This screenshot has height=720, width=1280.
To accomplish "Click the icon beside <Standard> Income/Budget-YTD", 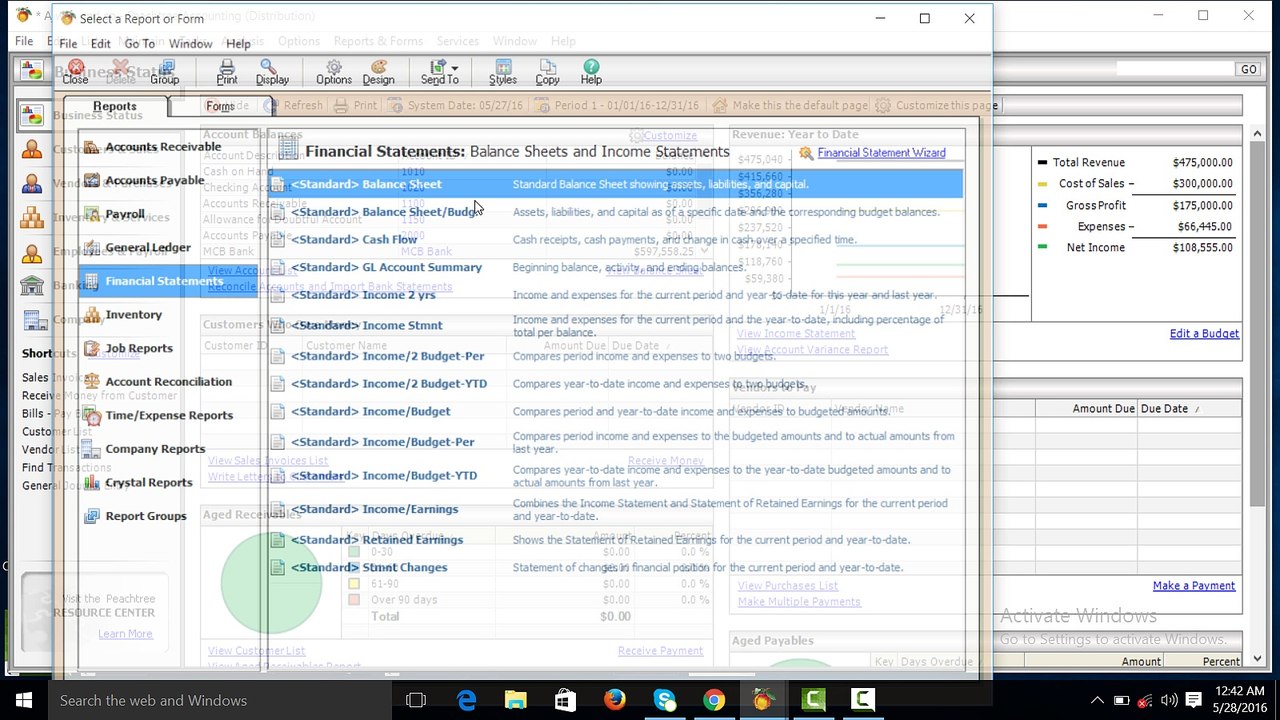I will pos(277,476).
